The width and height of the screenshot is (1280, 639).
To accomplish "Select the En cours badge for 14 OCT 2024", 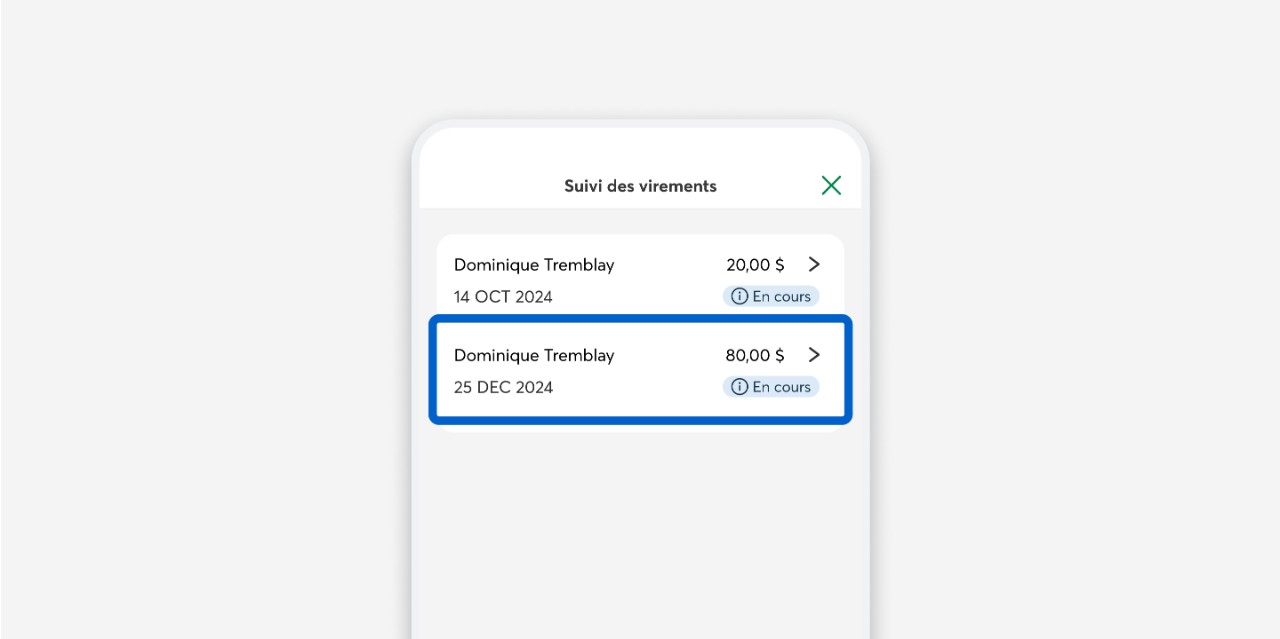I will pos(771,296).
